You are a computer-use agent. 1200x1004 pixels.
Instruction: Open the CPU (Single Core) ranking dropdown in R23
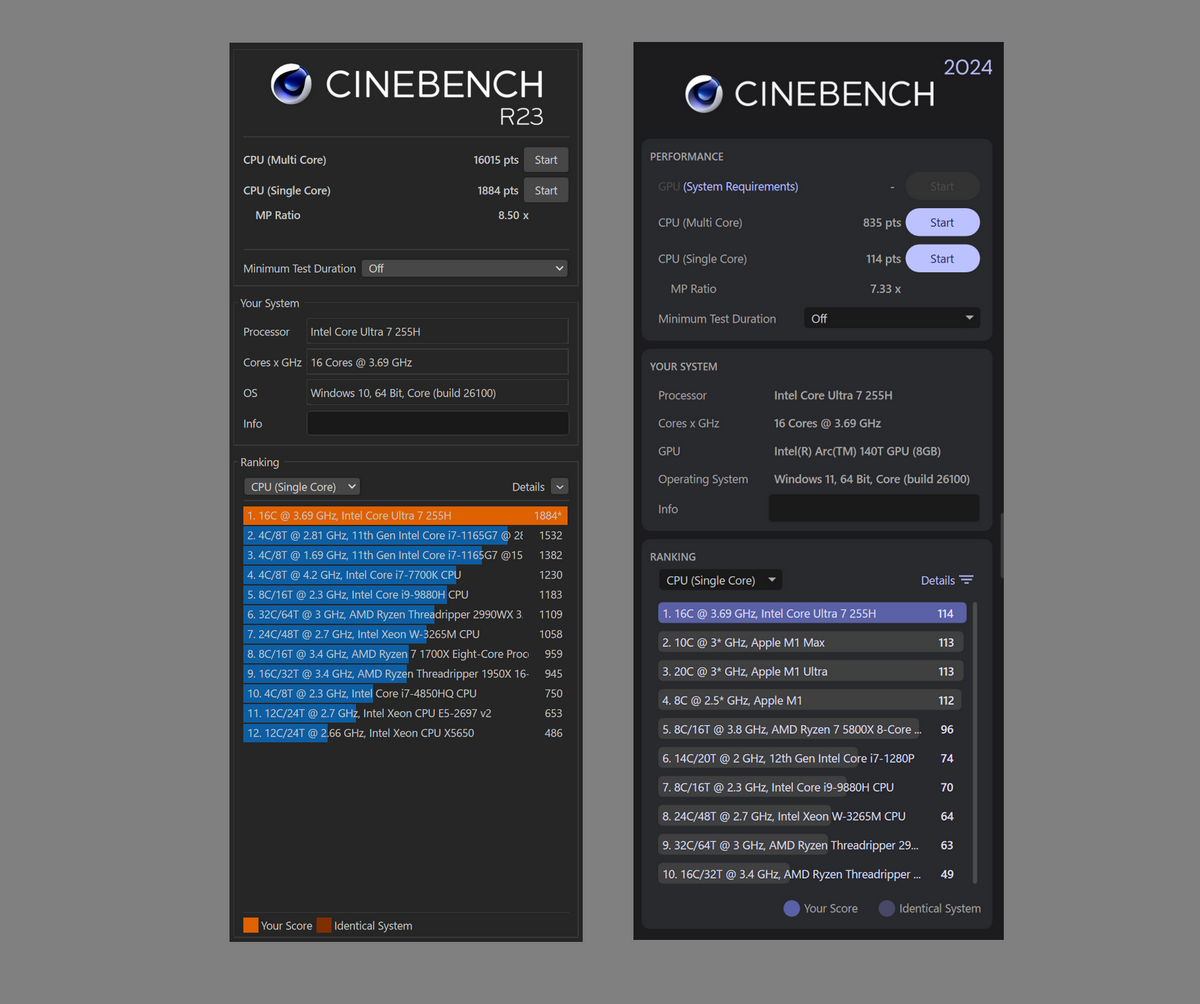pos(302,487)
